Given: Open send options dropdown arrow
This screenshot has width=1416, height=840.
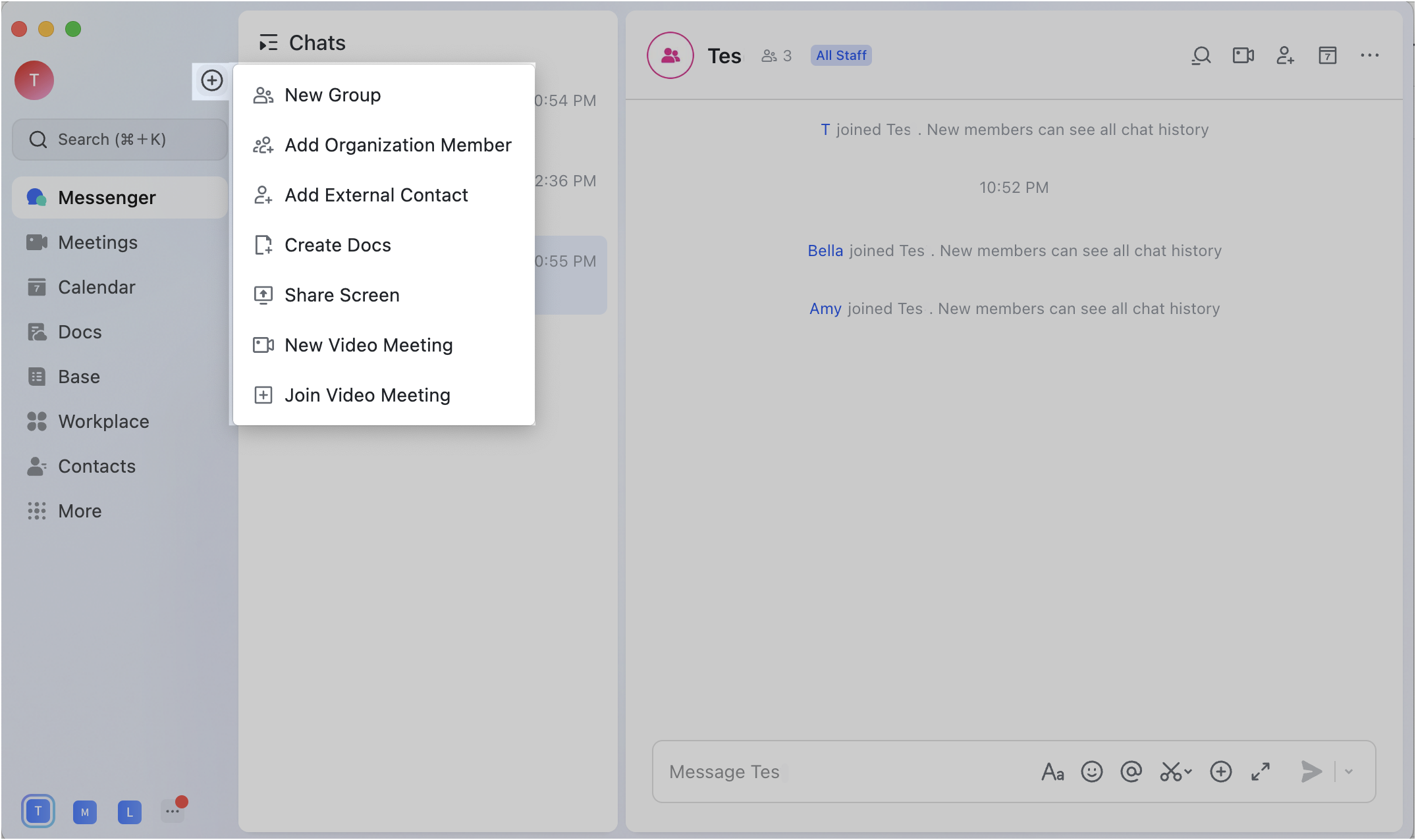Looking at the screenshot, I should tap(1348, 772).
